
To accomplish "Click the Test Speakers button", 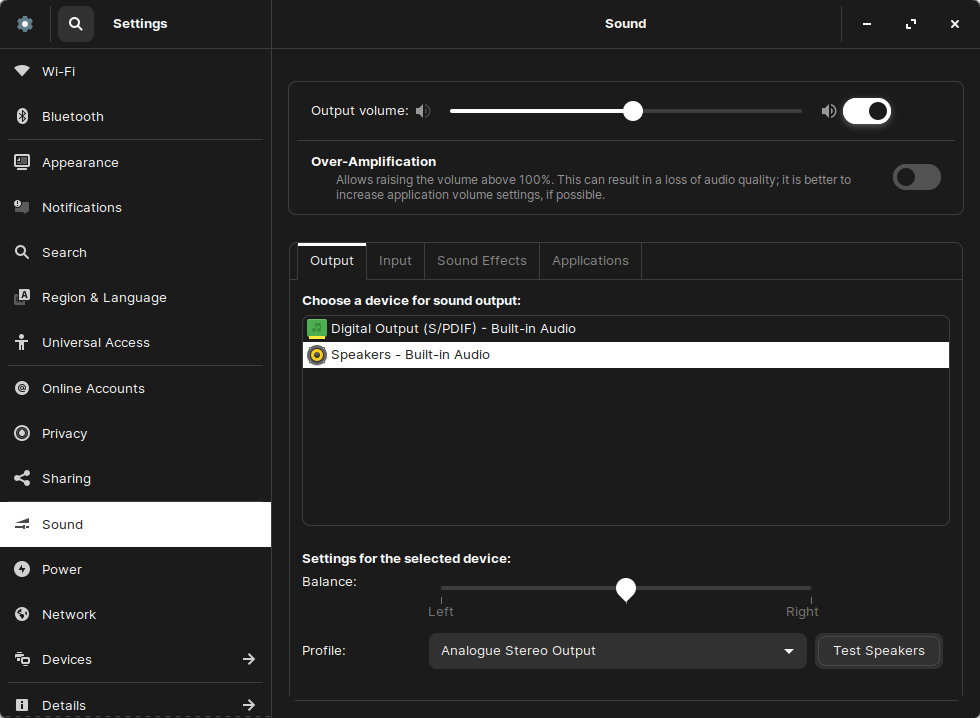I will pos(878,651).
